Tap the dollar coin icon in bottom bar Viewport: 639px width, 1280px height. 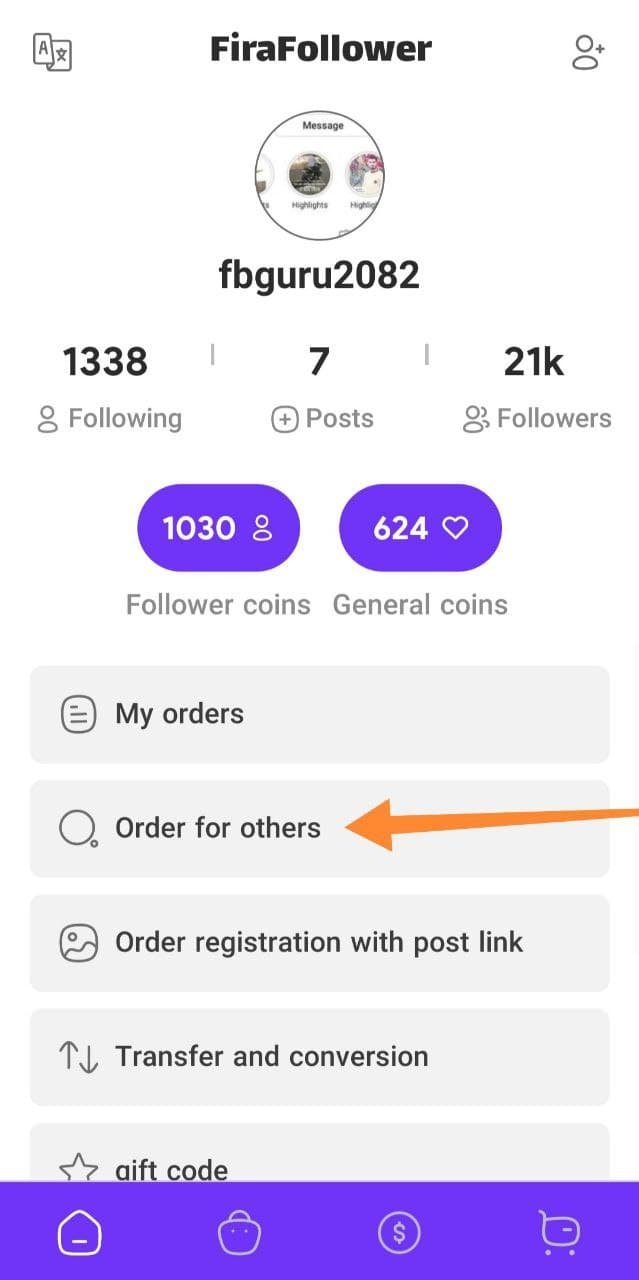pos(399,1233)
